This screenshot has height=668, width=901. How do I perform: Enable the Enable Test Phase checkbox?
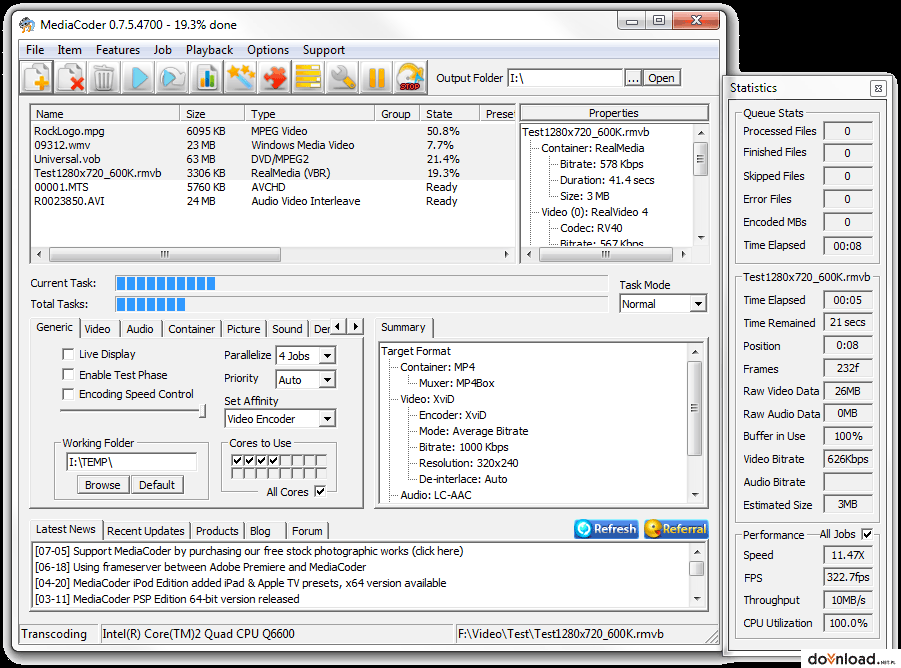(68, 374)
